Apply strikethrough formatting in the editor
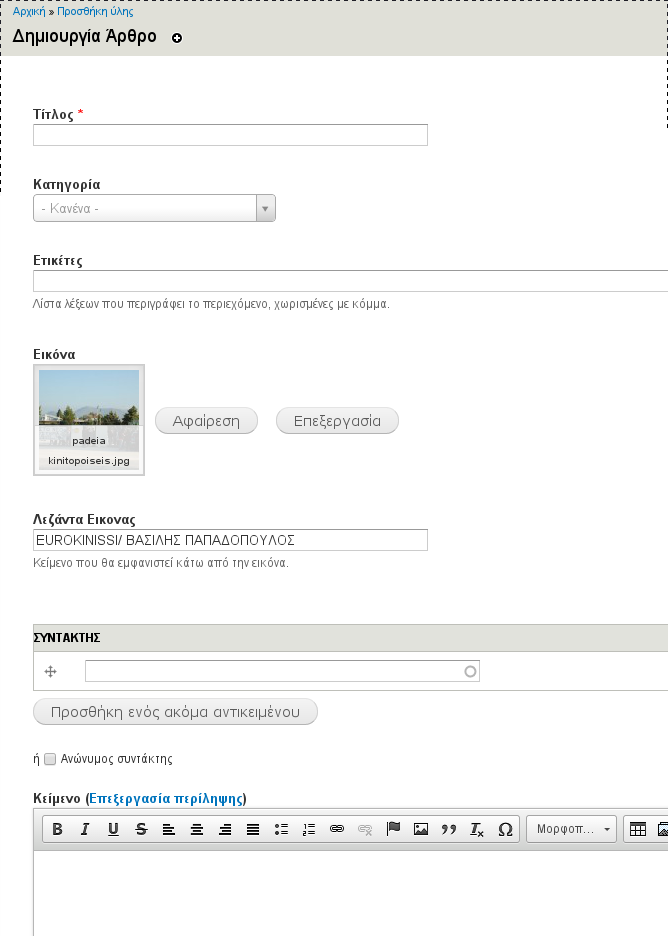 click(141, 829)
